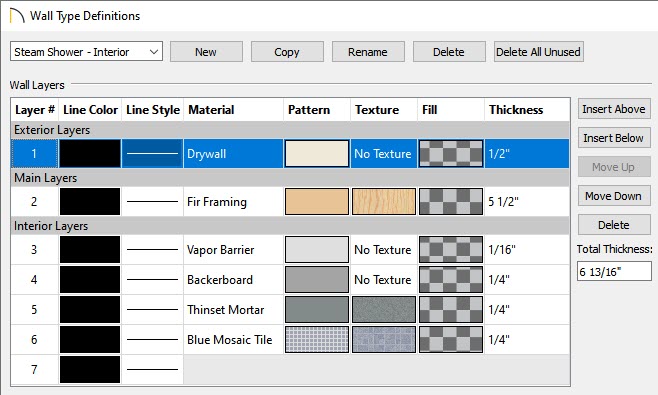Click the New button
This screenshot has width=658, height=395.
pos(206,52)
